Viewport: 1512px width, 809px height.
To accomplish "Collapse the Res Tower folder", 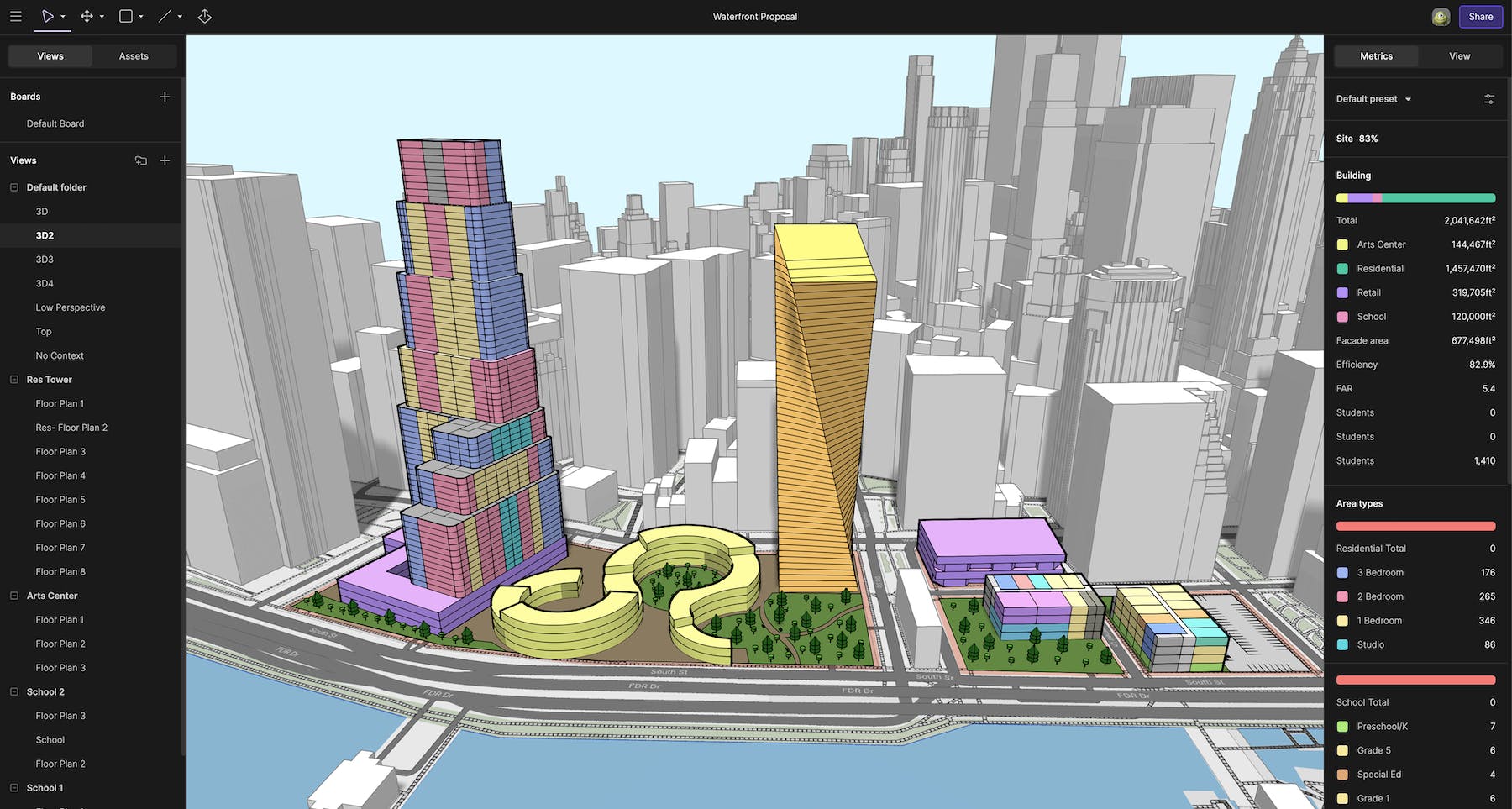I will pyautogui.click(x=12, y=379).
